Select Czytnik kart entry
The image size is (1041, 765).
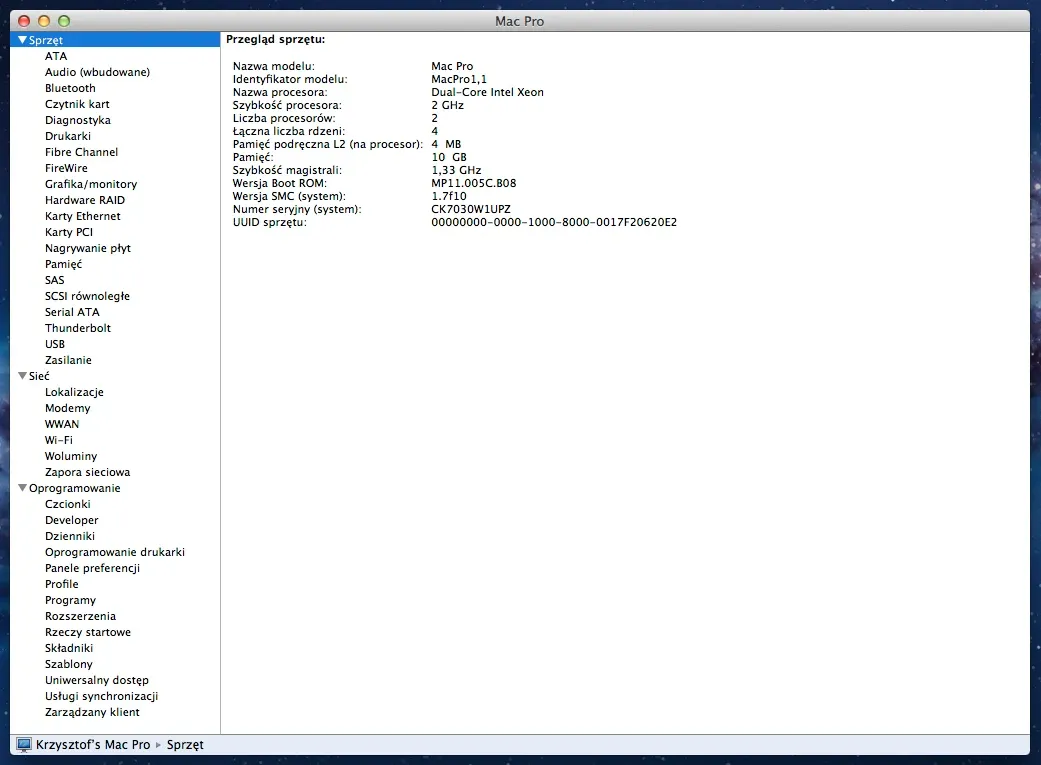click(x=77, y=104)
